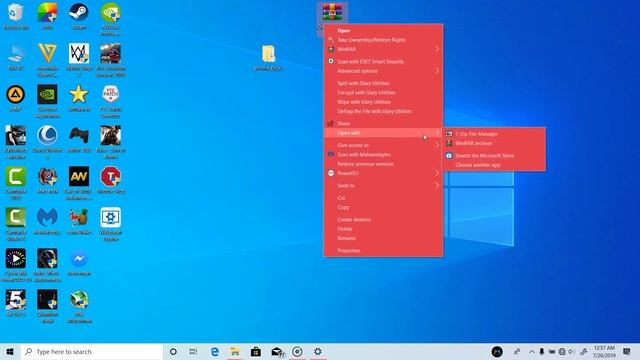
Task: Select the GTA 5 desktop icon
Action: point(16,303)
